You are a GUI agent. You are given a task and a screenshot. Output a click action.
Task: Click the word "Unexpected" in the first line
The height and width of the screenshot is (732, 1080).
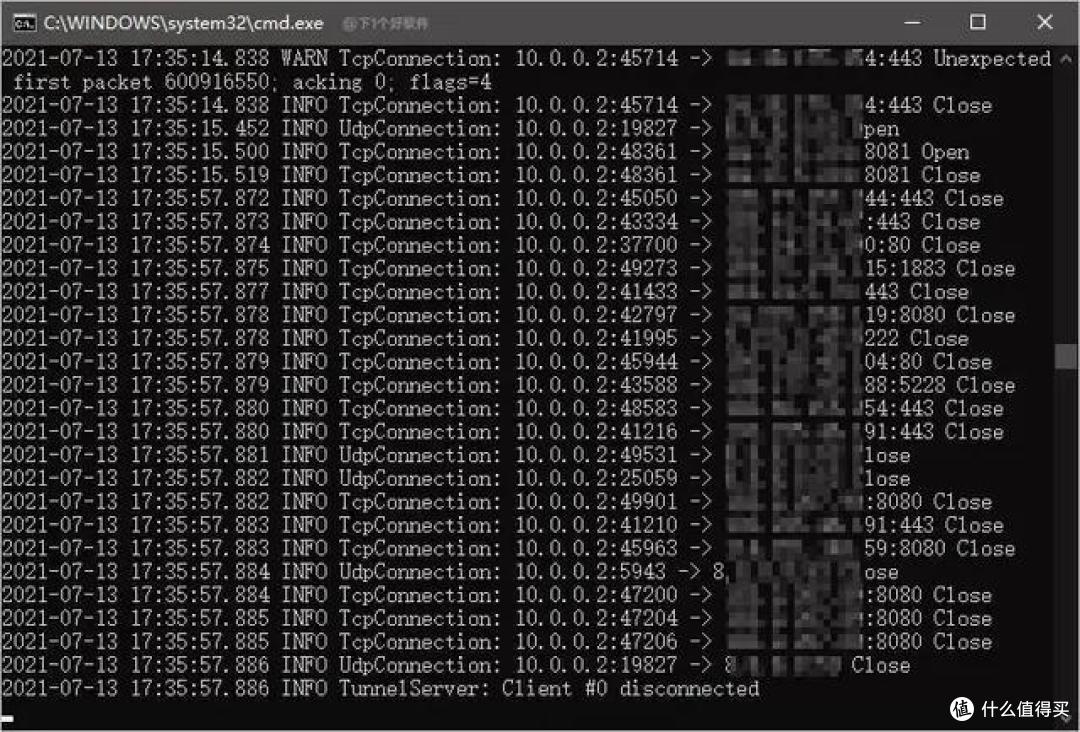992,59
